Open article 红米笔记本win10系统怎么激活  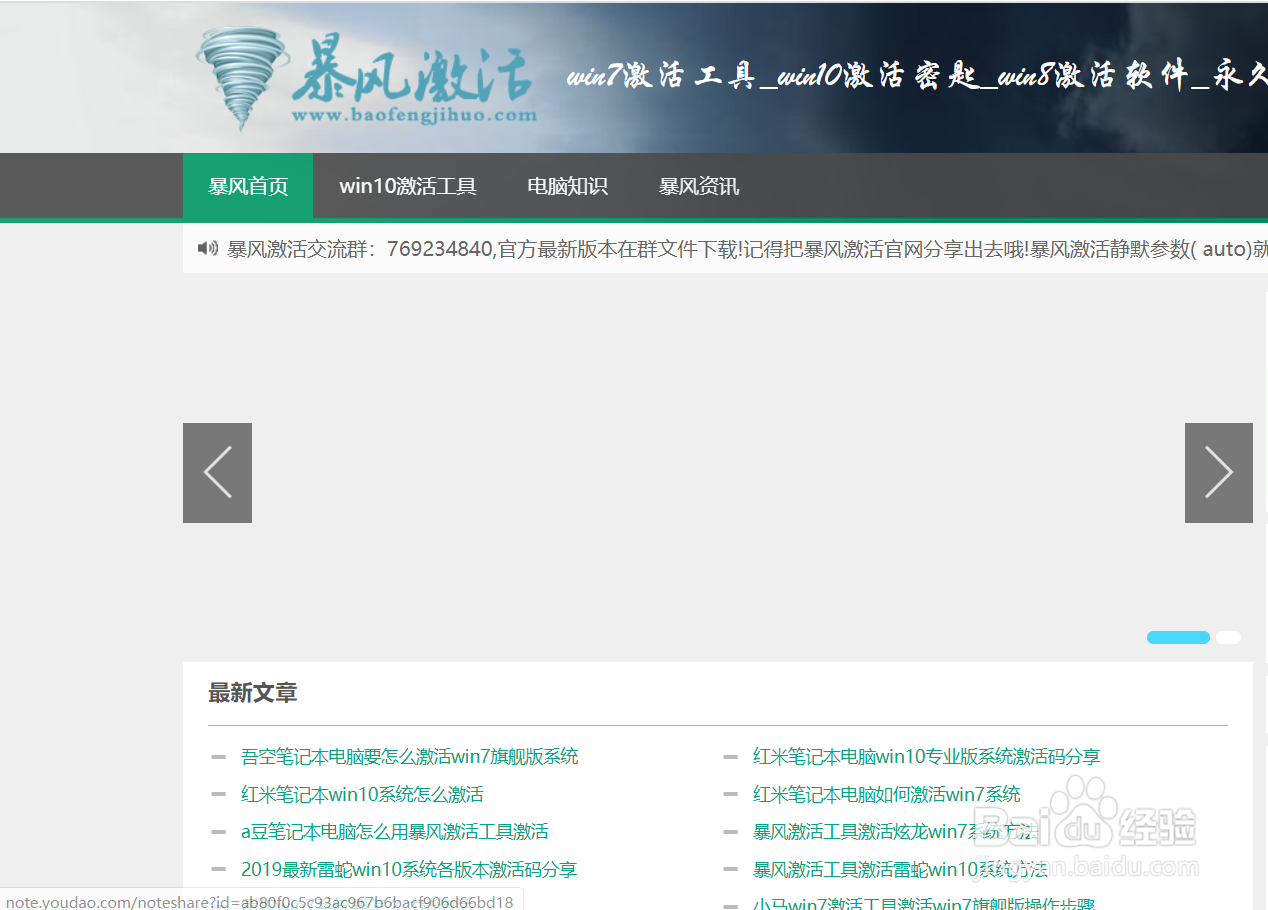(362, 795)
